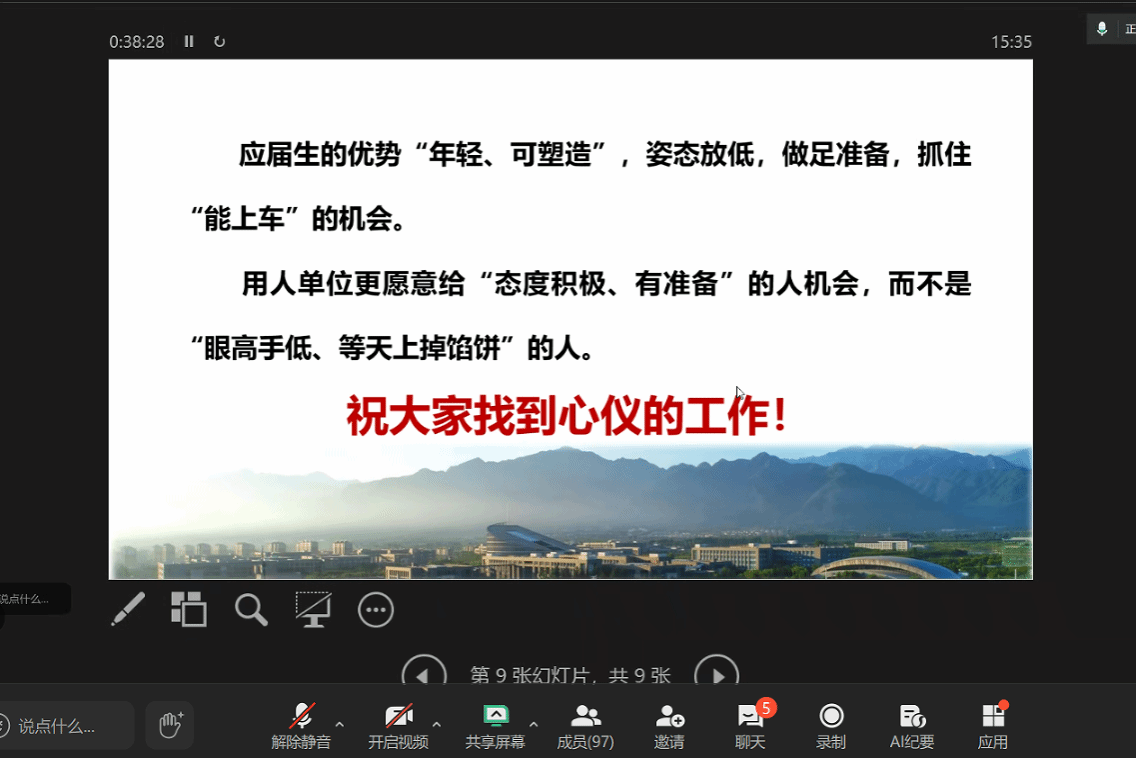Unmute microphone with 解除静音
Screen dimensions: 1136x758
301,725
